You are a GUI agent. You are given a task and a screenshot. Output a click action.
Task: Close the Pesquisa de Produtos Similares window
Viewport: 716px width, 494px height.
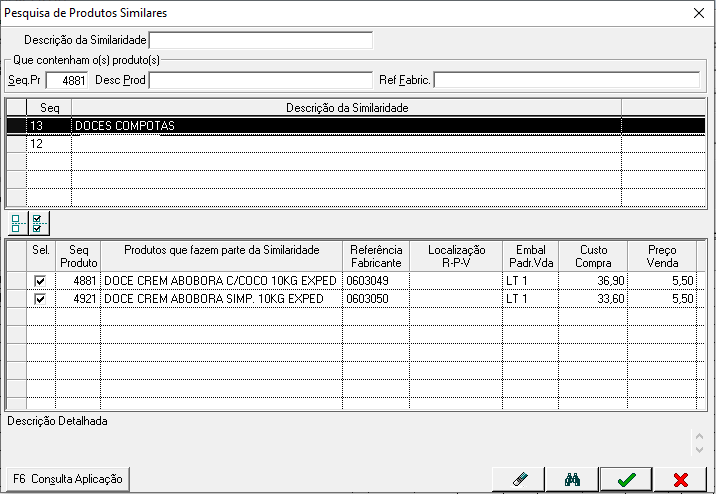pyautogui.click(x=699, y=13)
